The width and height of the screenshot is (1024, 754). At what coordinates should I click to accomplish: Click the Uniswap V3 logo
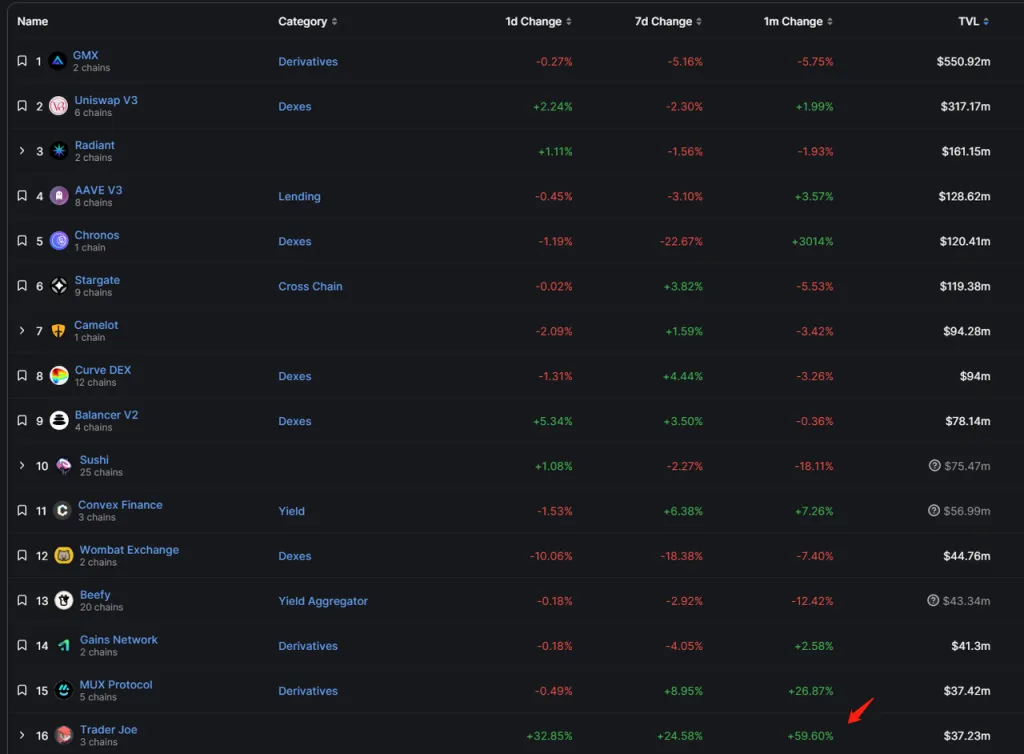click(x=58, y=105)
